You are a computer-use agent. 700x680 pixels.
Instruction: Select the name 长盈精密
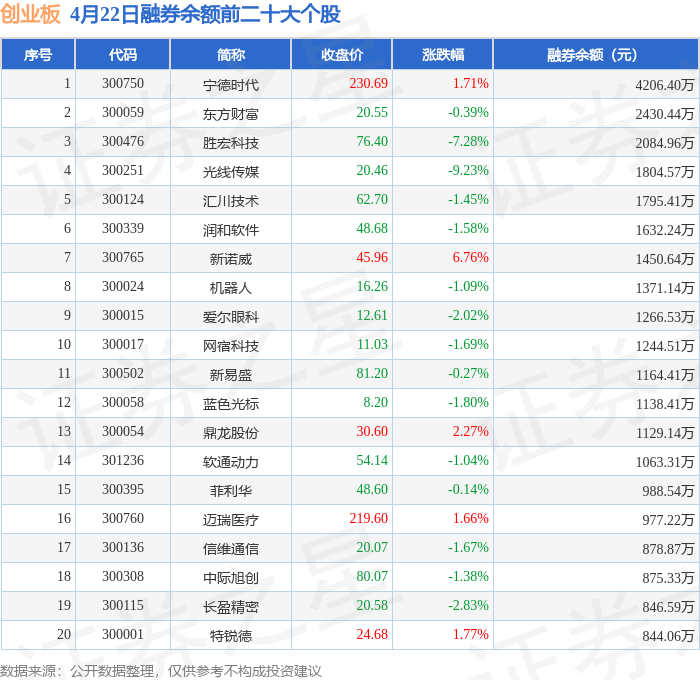tap(231, 607)
